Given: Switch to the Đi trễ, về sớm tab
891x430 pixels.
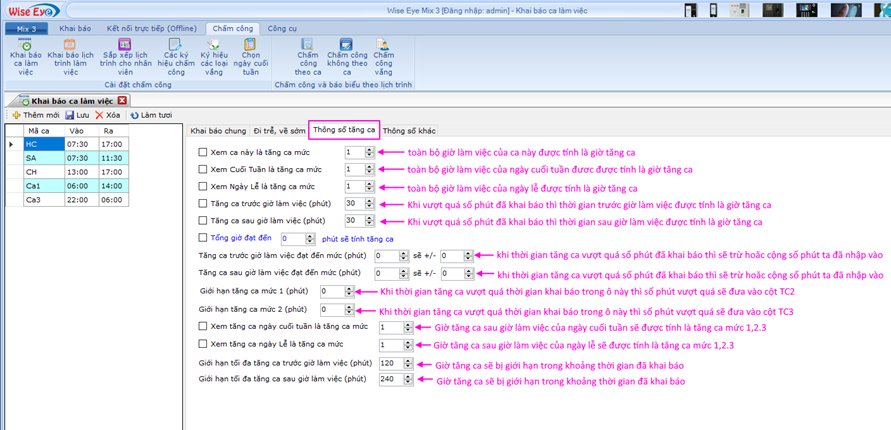Looking at the screenshot, I should (278, 130).
